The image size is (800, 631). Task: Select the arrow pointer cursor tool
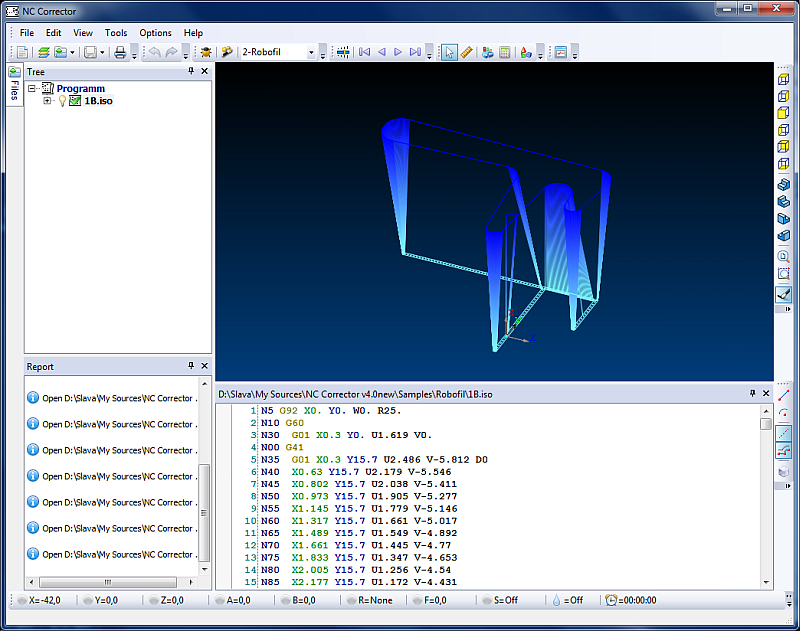pos(450,52)
